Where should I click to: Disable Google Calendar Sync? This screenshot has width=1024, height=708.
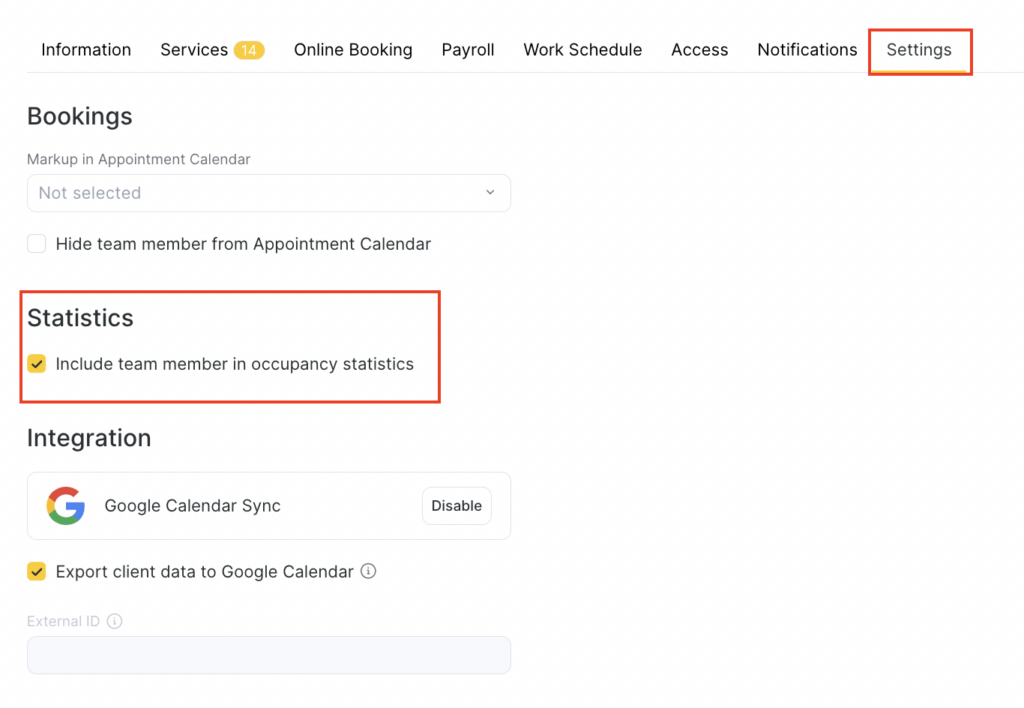coord(457,506)
